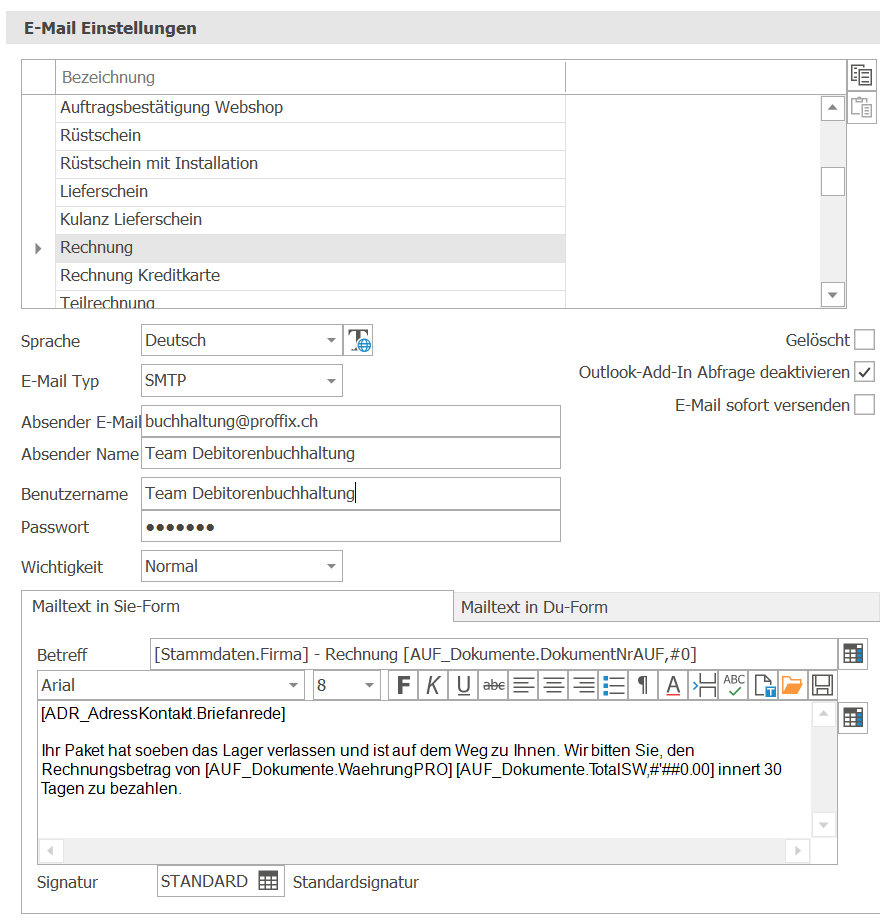890x923 pixels.
Task: Toggle italic (K) formatting
Action: click(x=433, y=685)
